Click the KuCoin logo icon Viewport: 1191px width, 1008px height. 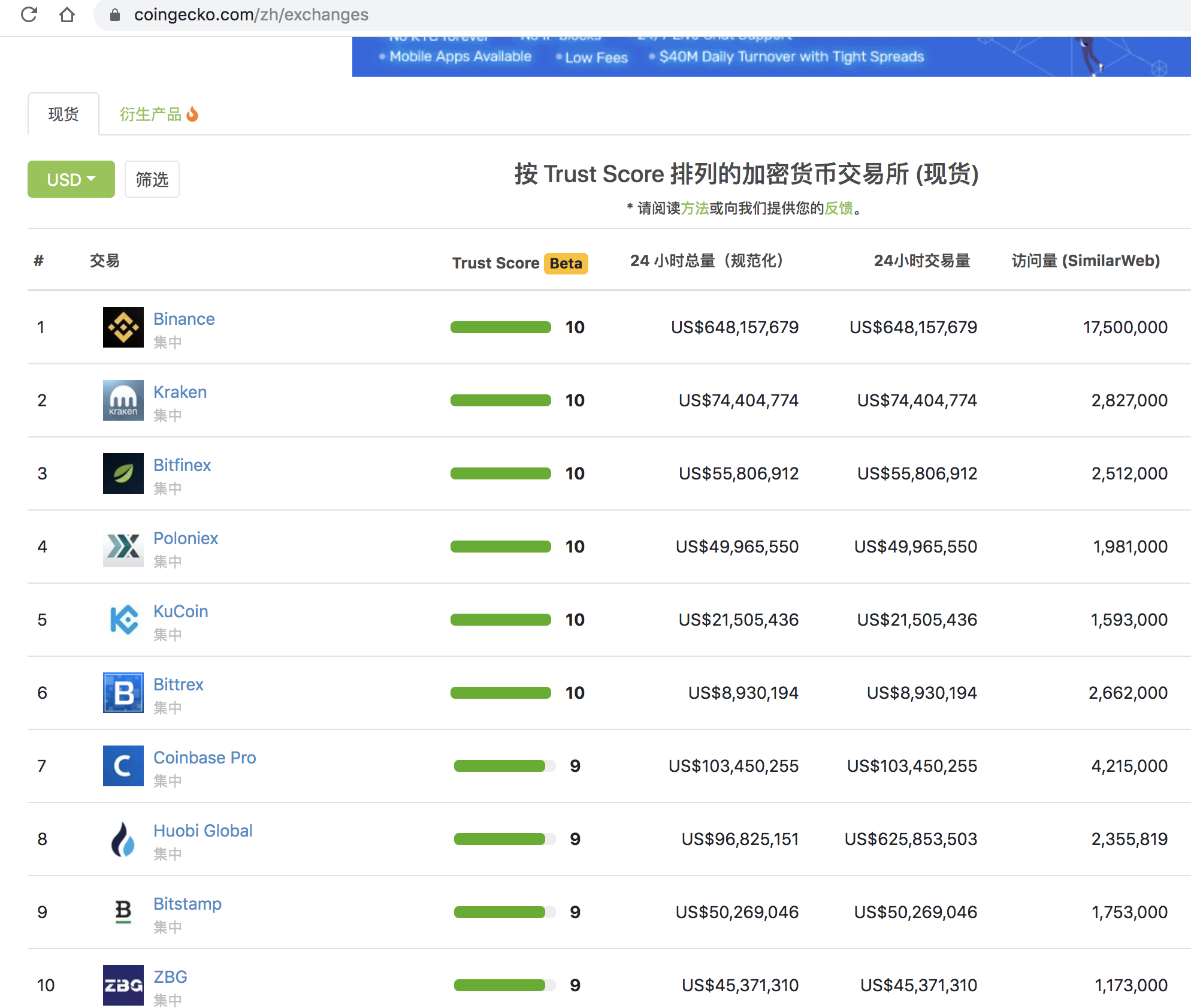pos(123,620)
